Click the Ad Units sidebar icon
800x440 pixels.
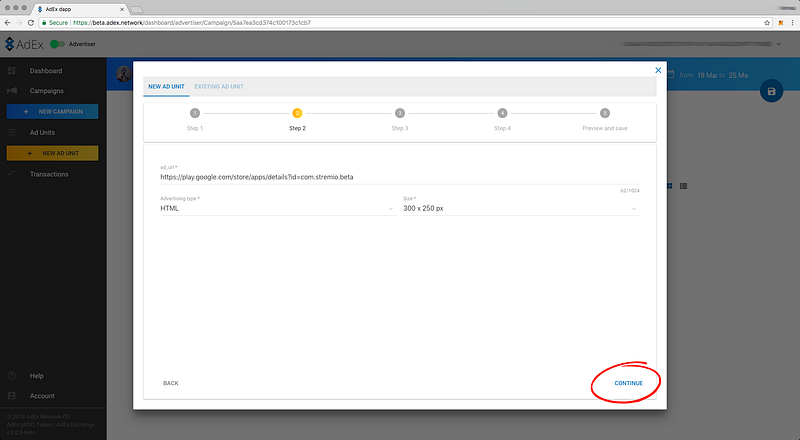[12, 132]
